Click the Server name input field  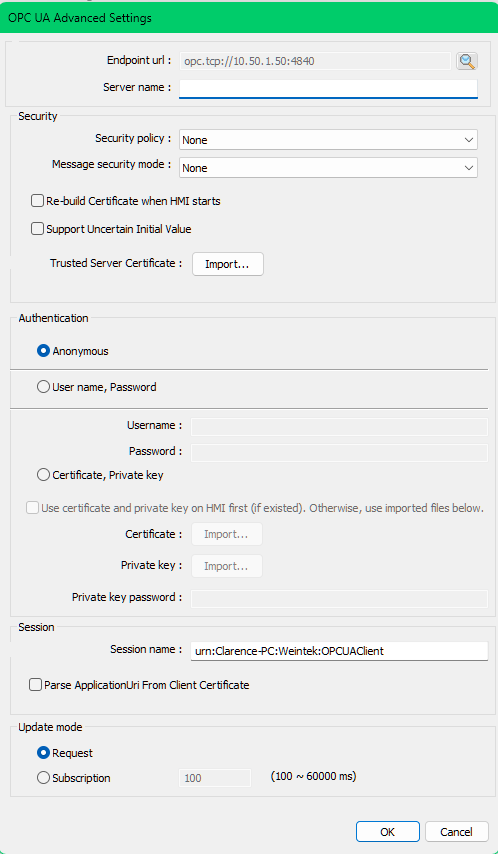click(x=329, y=89)
